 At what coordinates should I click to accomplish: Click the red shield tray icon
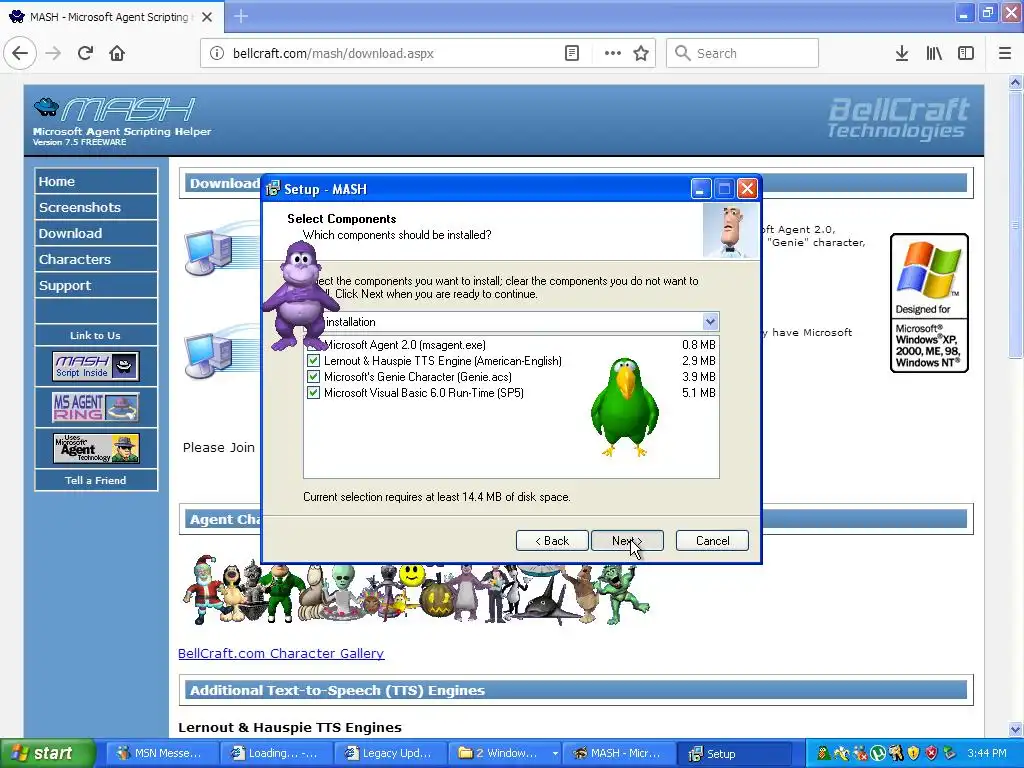[931, 753]
